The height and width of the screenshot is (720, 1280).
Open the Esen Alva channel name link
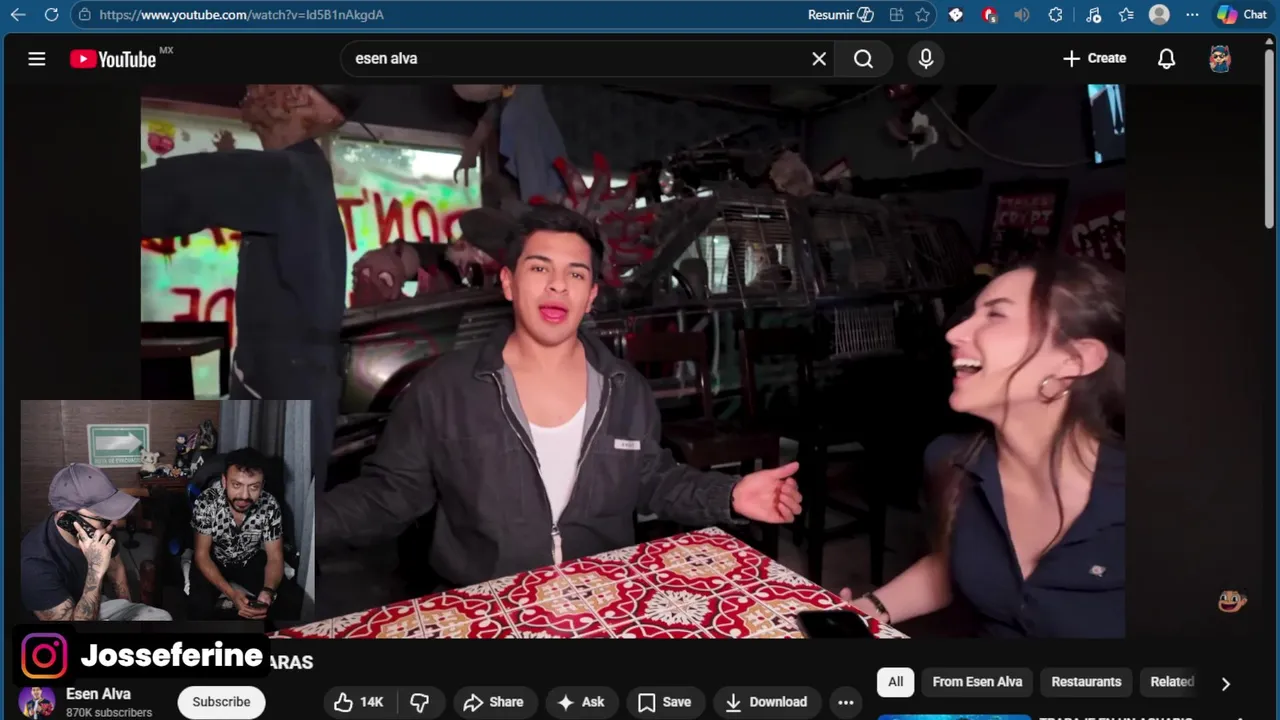point(98,694)
